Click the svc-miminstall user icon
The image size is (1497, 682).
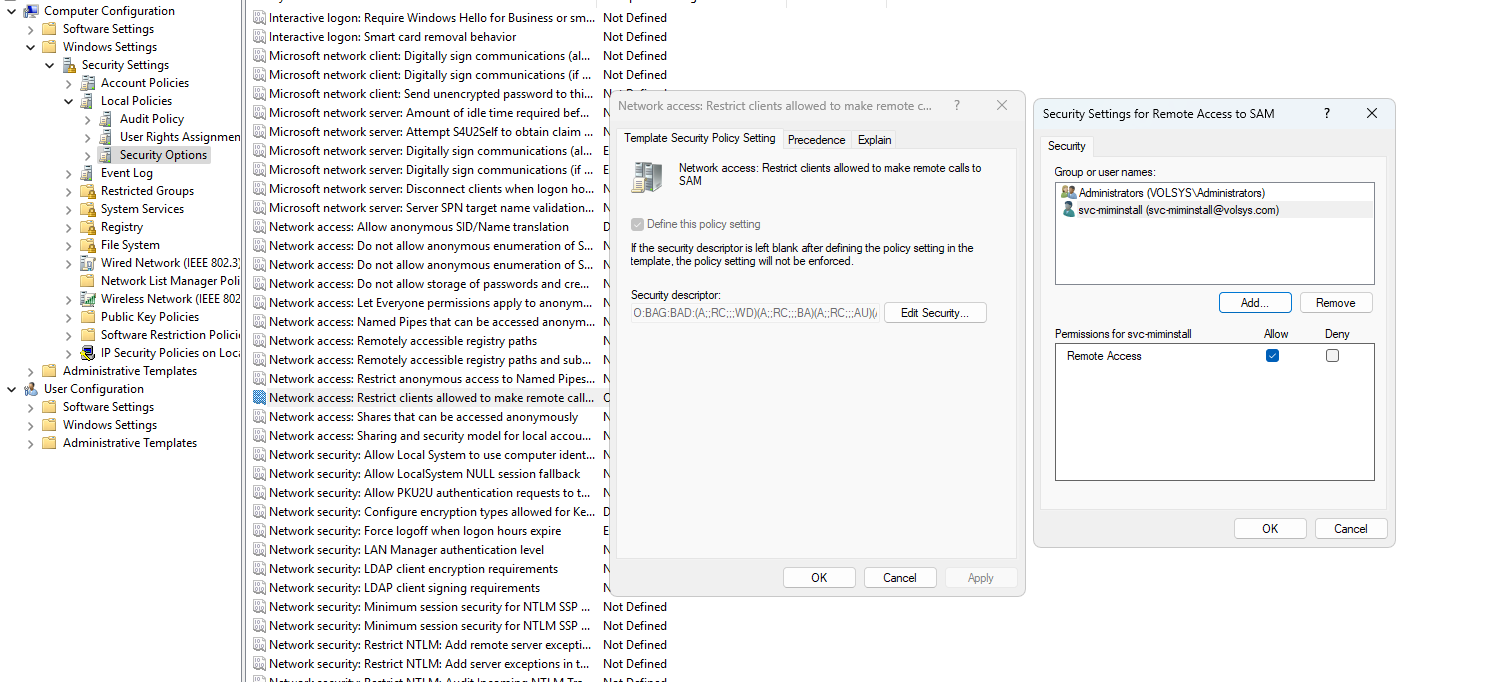coord(1068,210)
